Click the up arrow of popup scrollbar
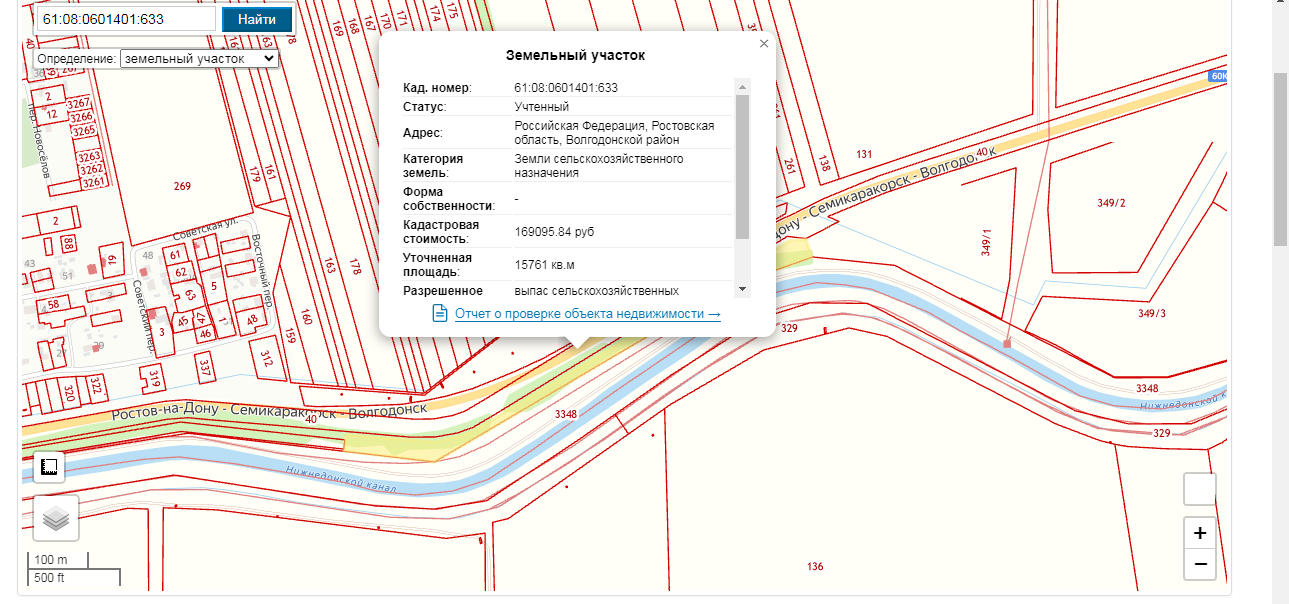1289x604 pixels. click(x=742, y=86)
